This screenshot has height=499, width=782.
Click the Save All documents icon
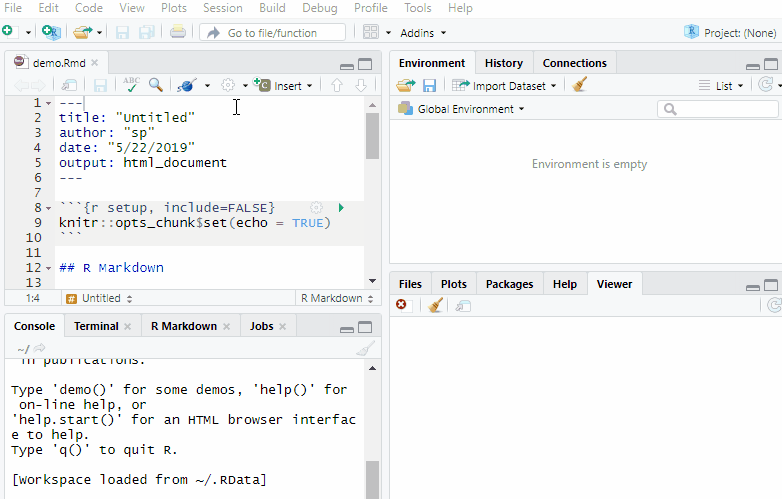tap(147, 32)
